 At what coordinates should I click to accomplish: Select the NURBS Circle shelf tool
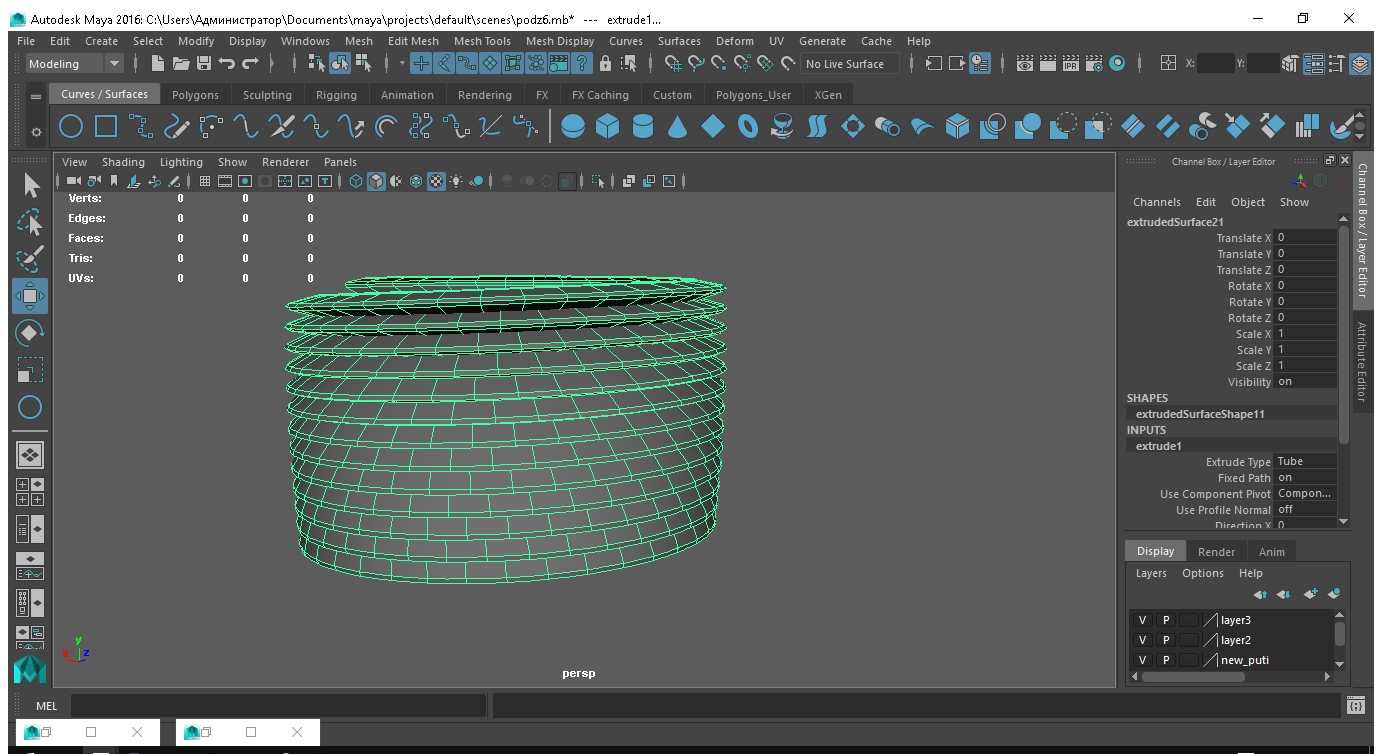71,127
